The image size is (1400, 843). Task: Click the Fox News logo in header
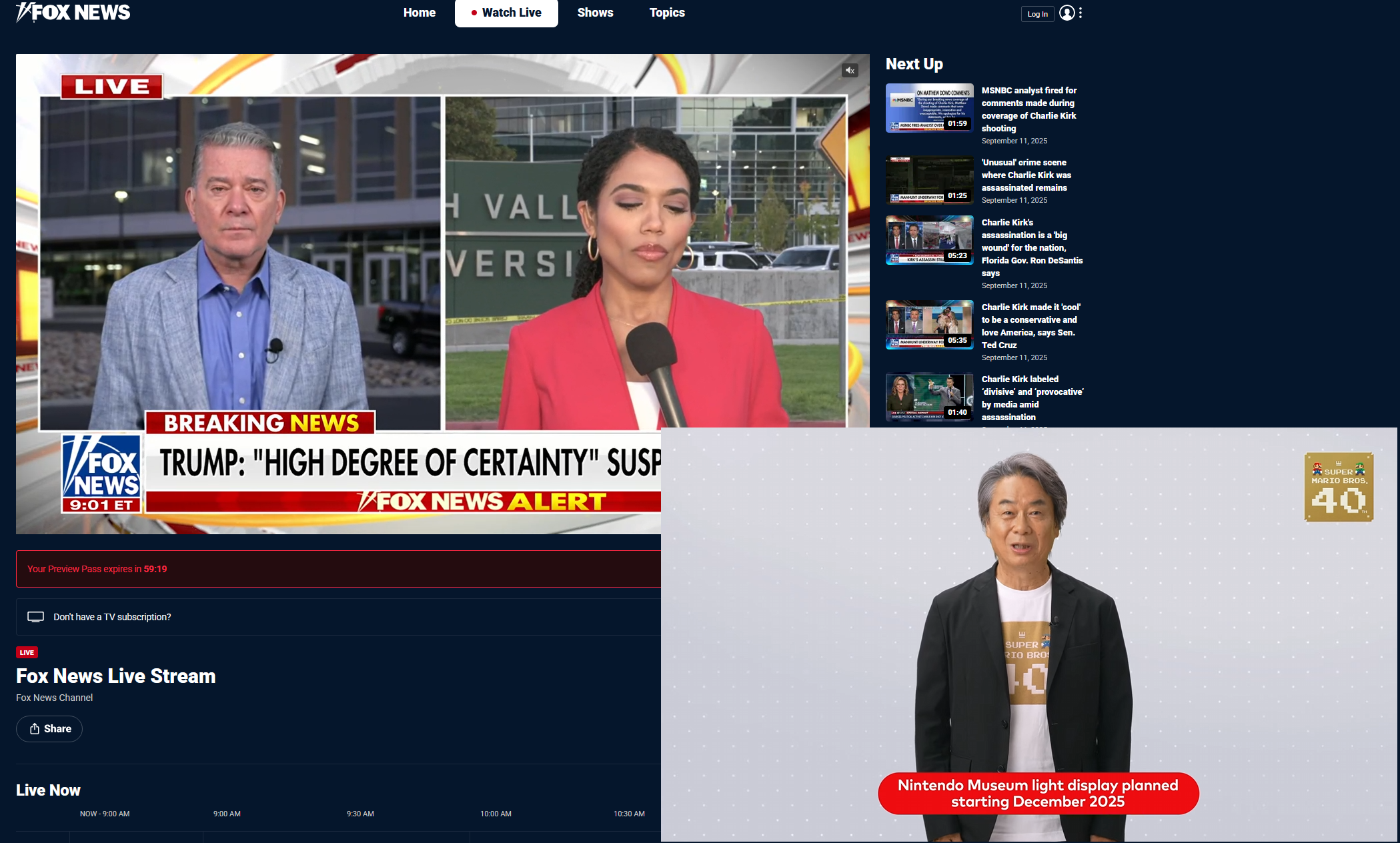(73, 13)
